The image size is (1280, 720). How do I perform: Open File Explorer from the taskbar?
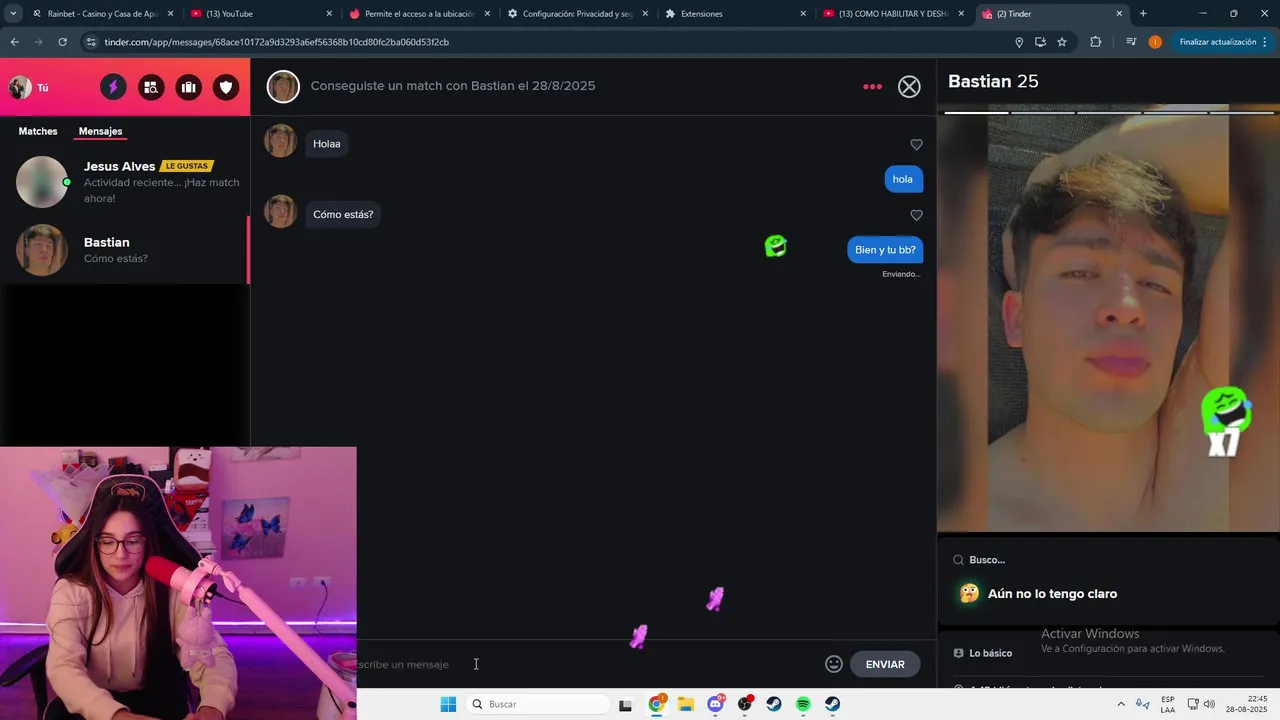(686, 704)
